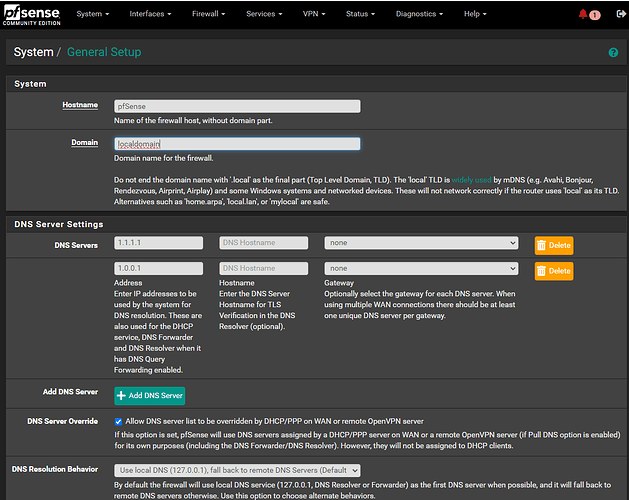Expand gateway dropdown for 1.0.0.1 server
Image resolution: width=629 pixels, height=500 pixels.
pos(421,268)
